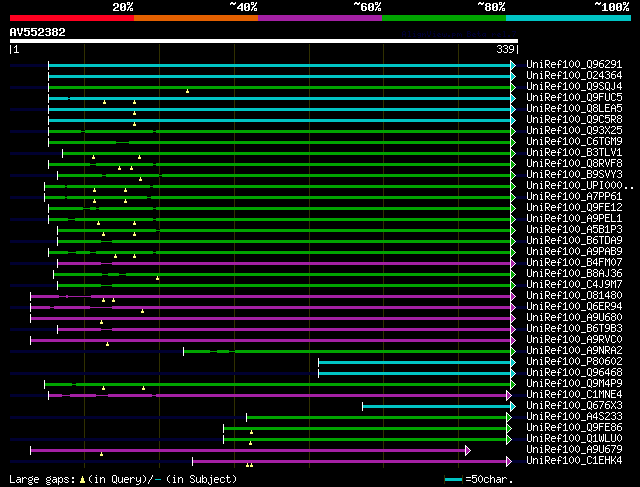
Task: Select the UniRef100_A9PAB9 label
Action: [x=574, y=252]
